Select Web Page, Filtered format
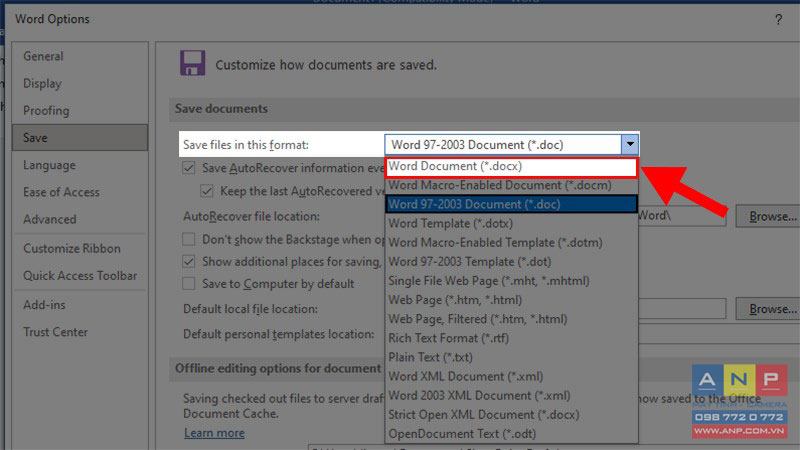Image resolution: width=800 pixels, height=450 pixels. 512,319
